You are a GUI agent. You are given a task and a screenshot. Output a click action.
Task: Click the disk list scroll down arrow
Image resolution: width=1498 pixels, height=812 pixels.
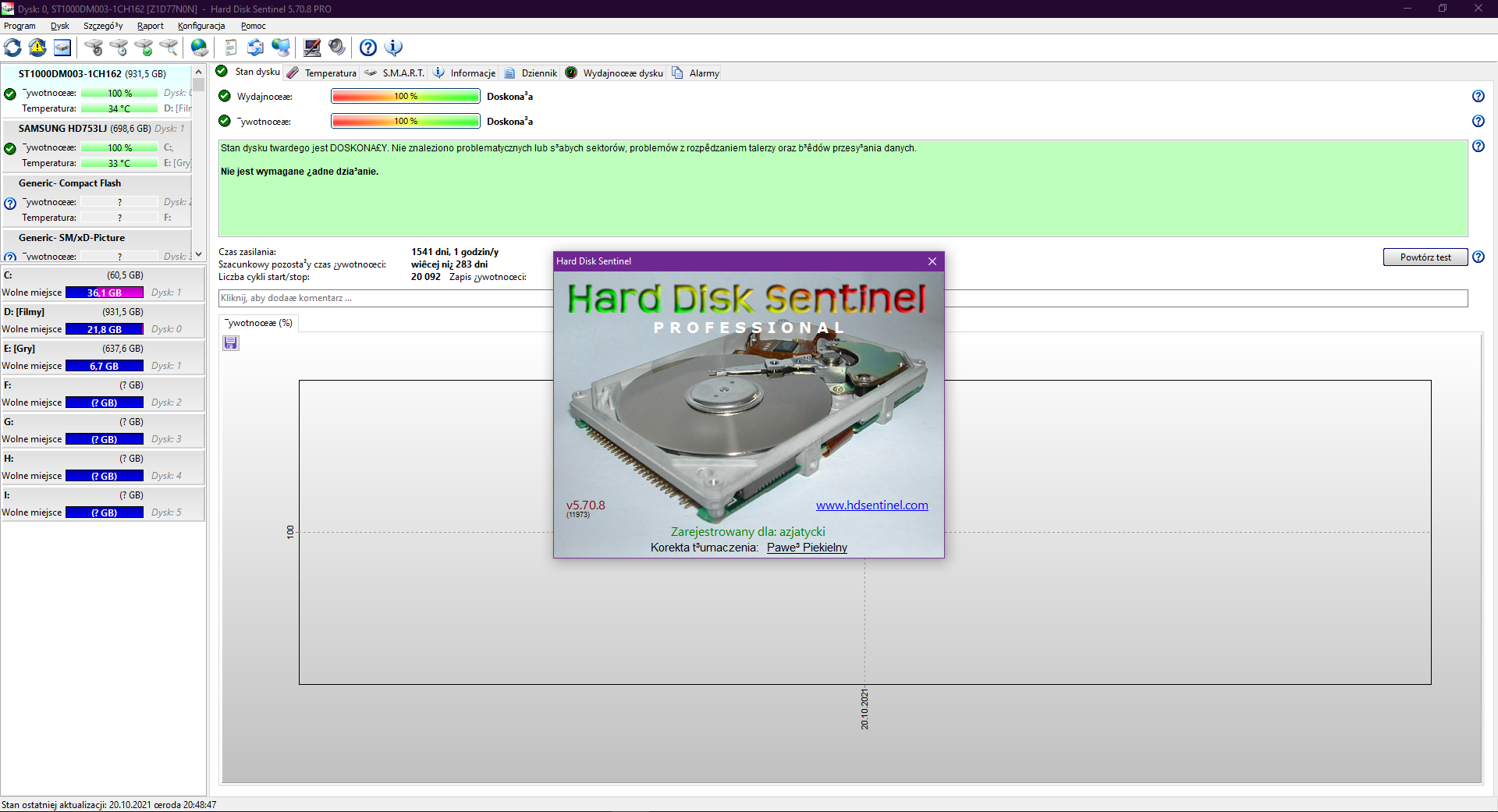[x=198, y=254]
